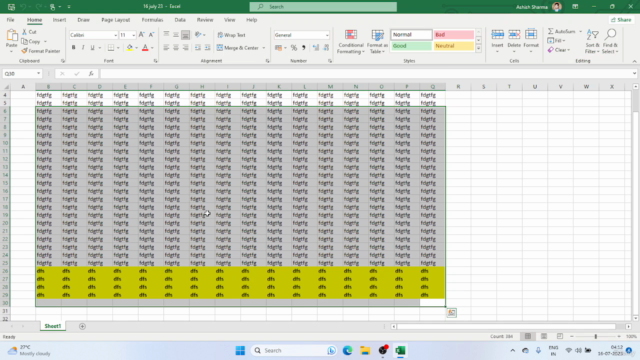The width and height of the screenshot is (640, 360).
Task: Open the Fill Color dropdown arrow
Action: [x=136, y=48]
